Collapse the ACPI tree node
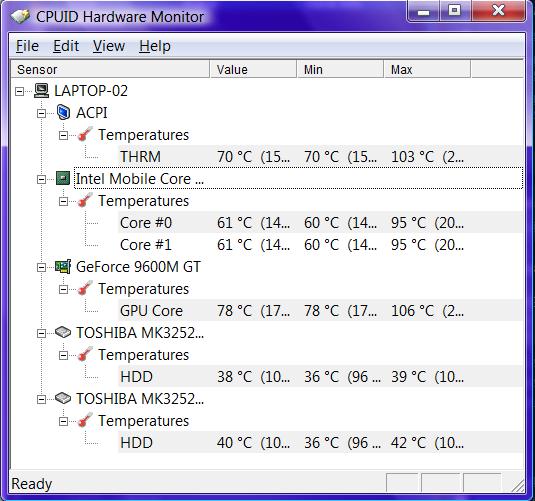Viewport: 535px width, 501px height. (x=41, y=113)
